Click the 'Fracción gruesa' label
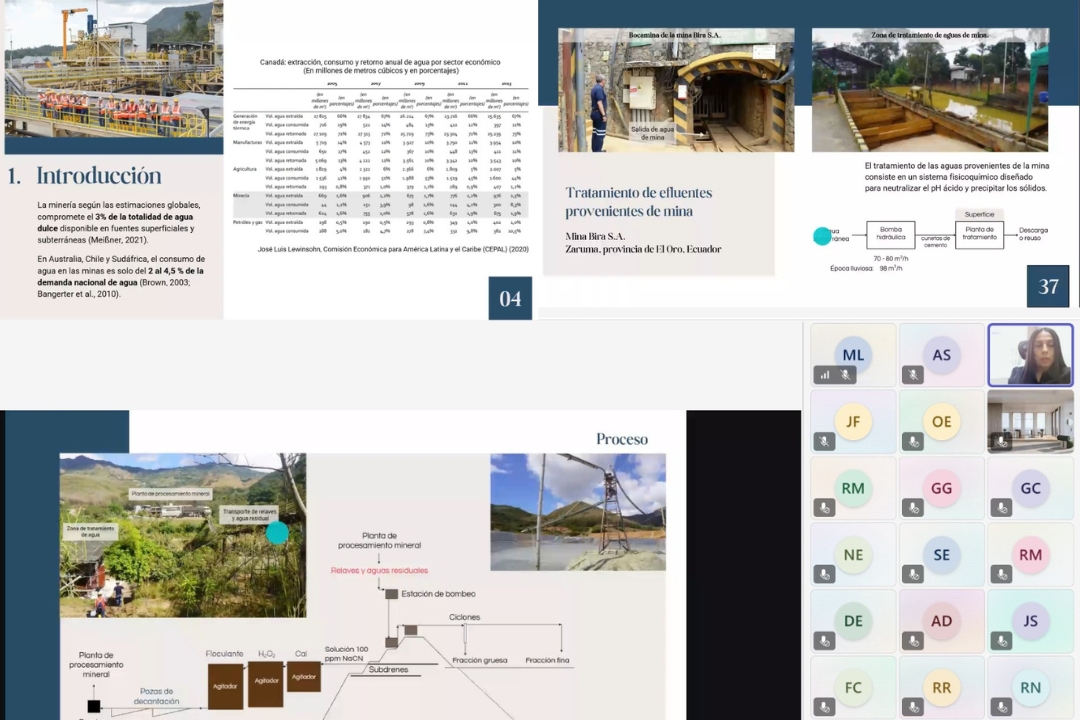This screenshot has height=720, width=1080. (479, 660)
